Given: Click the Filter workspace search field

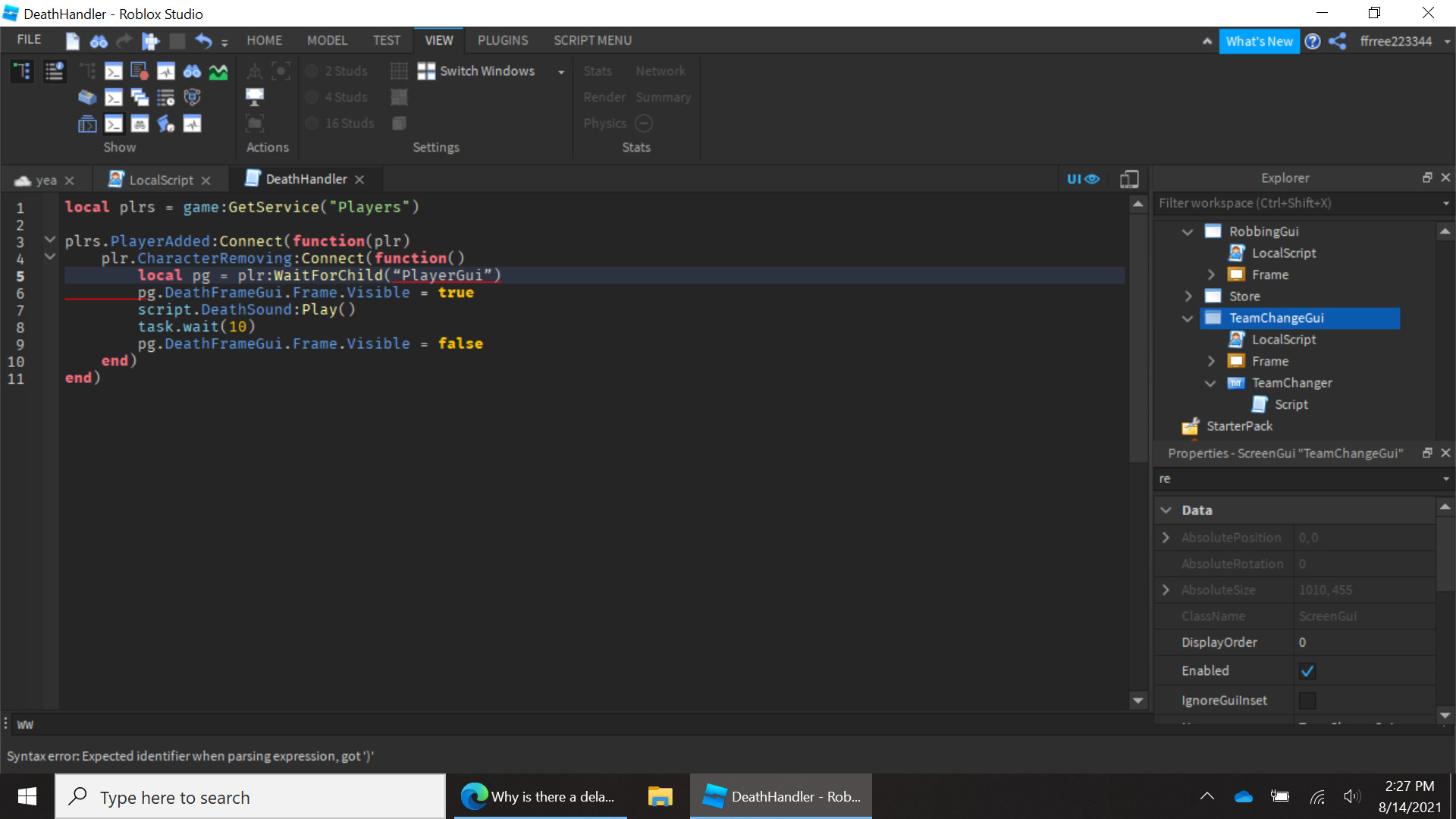Looking at the screenshot, I should pyautogui.click(x=1297, y=202).
